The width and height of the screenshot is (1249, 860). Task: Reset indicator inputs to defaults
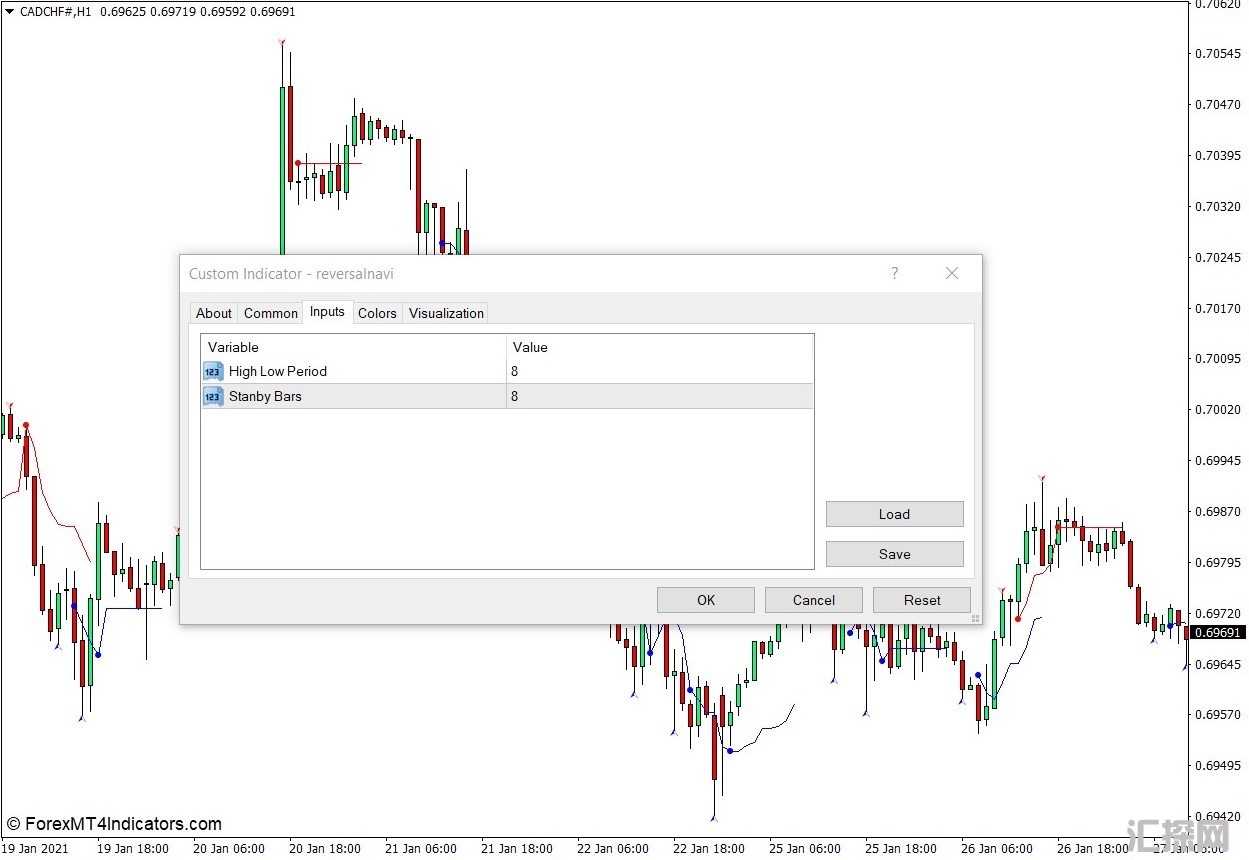[922, 600]
